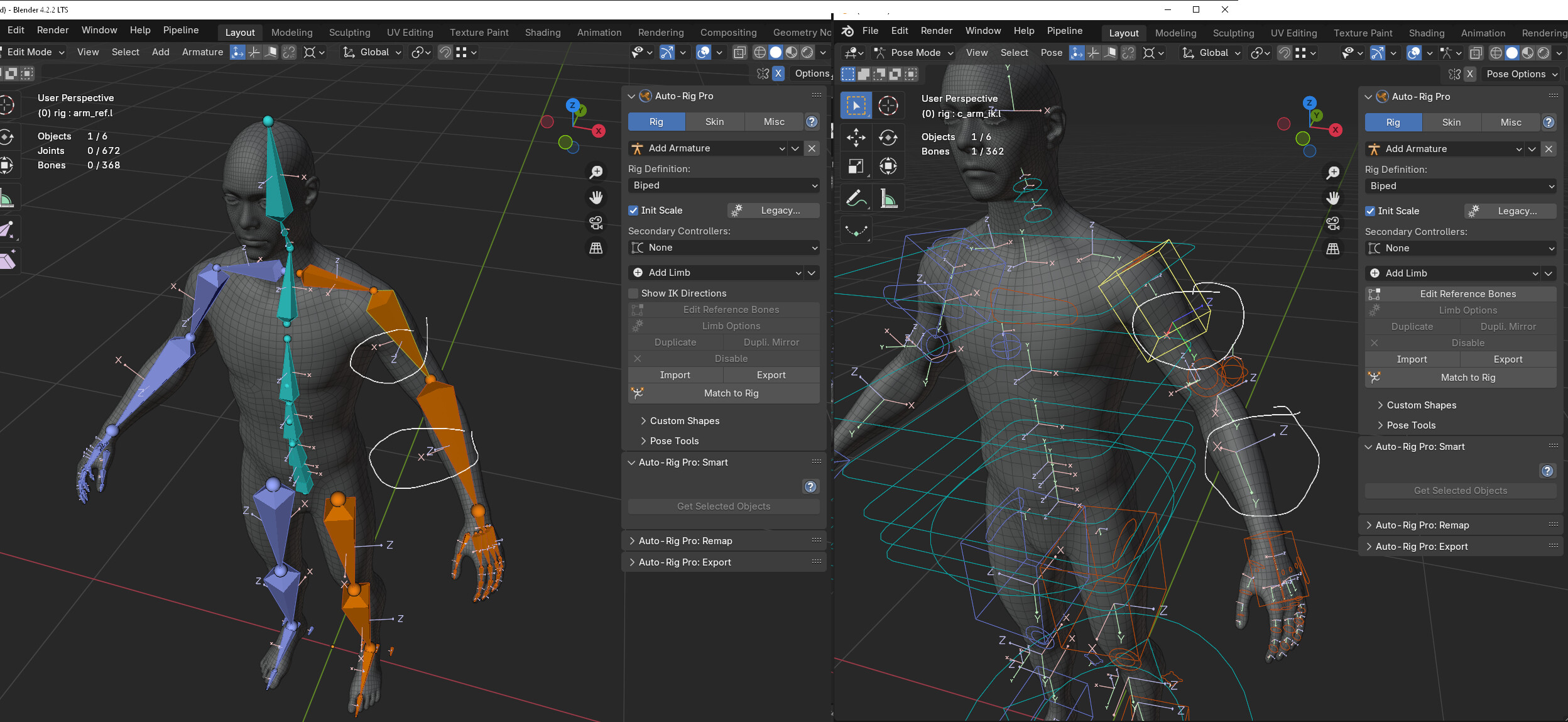The image size is (1568, 722).
Task: Click Import button in right panel
Action: tap(1412, 359)
